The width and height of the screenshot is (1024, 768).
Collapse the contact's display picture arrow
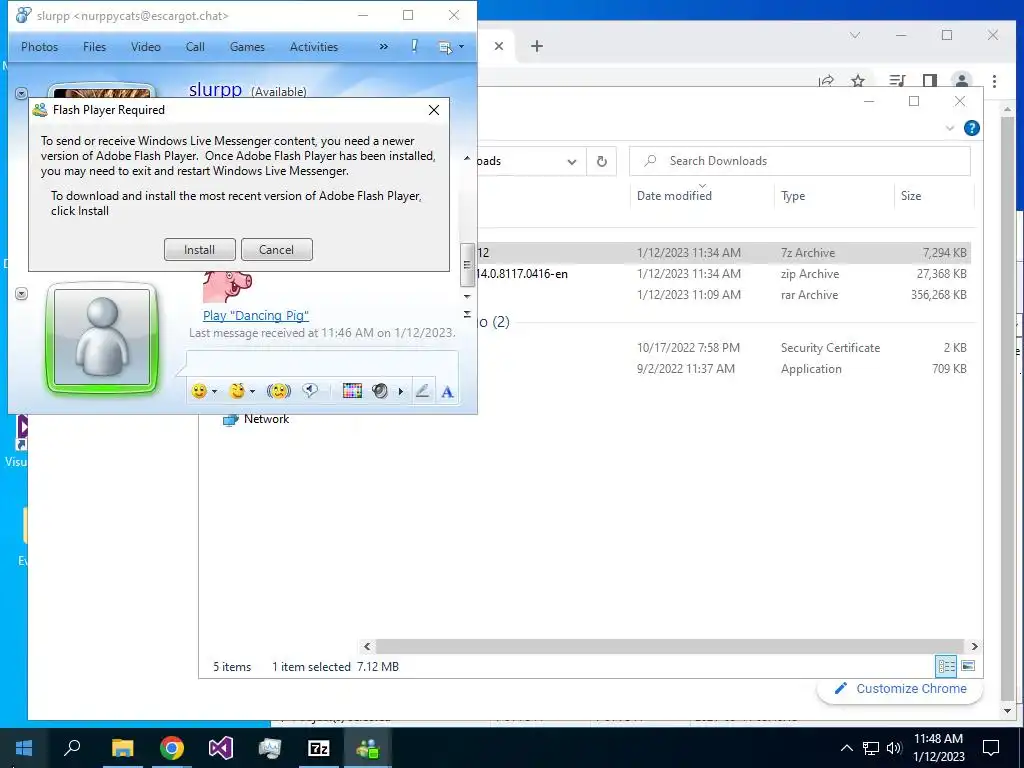(x=21, y=93)
